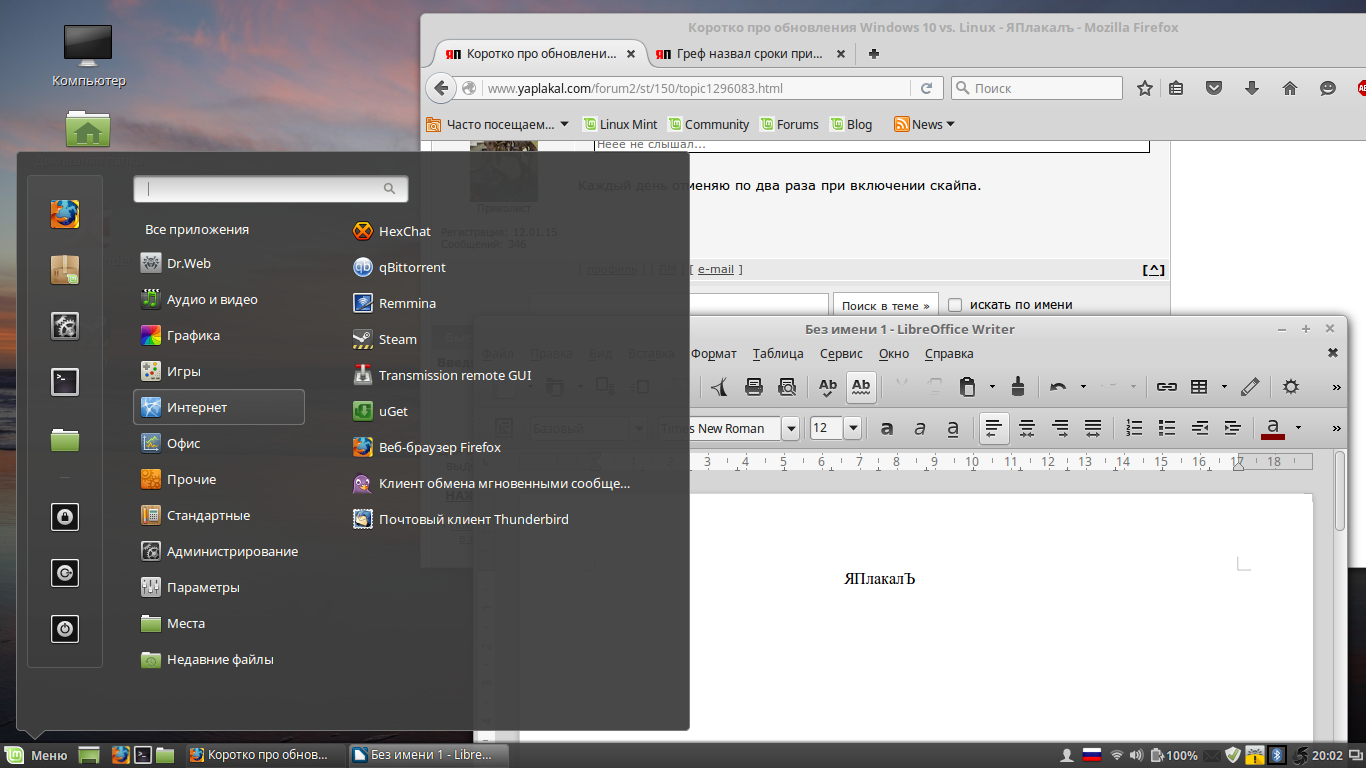Apply the dark red font color in Writer
1366x768 pixels.
coord(1273,428)
